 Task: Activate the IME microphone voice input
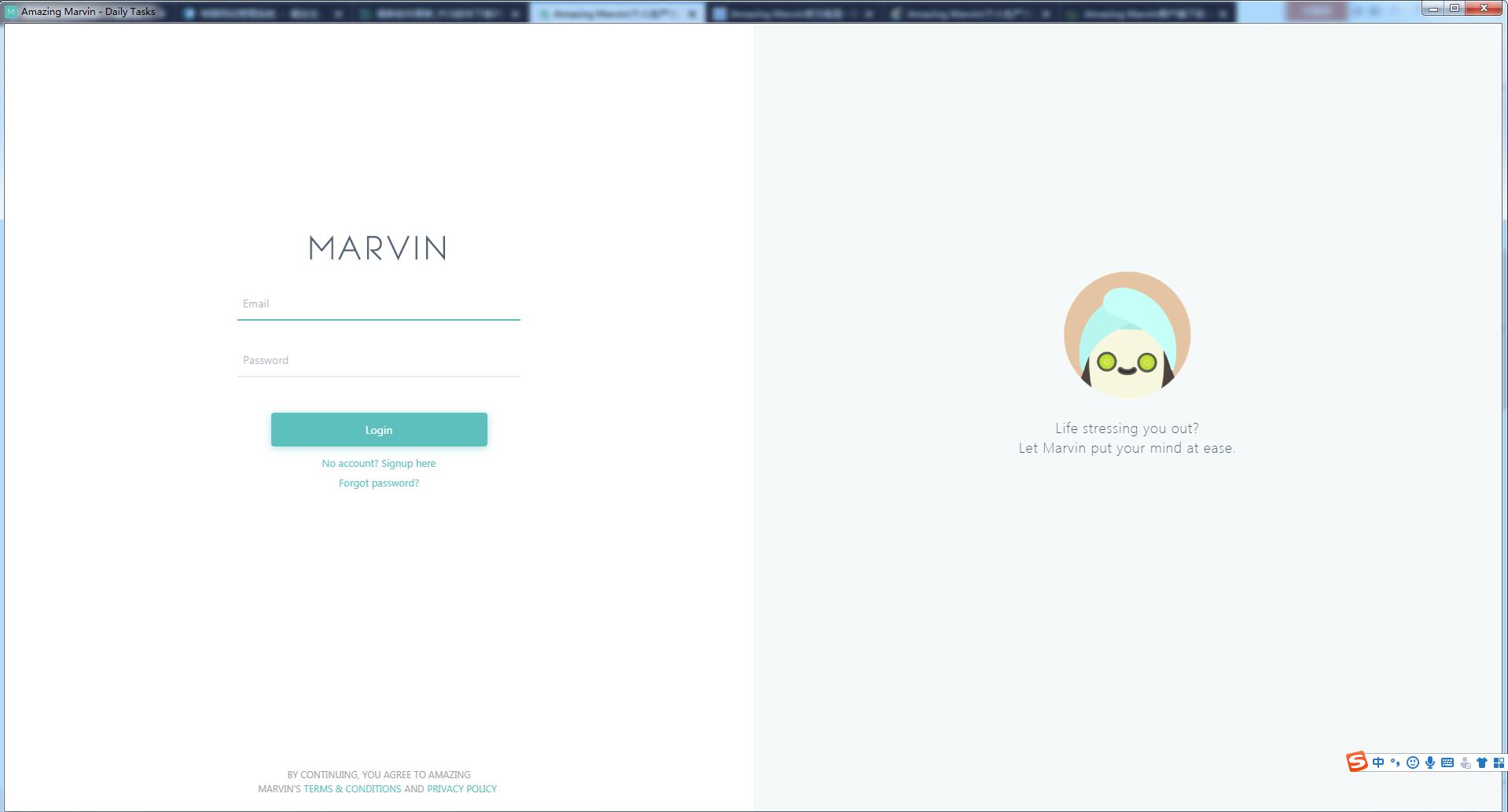pyautogui.click(x=1430, y=762)
